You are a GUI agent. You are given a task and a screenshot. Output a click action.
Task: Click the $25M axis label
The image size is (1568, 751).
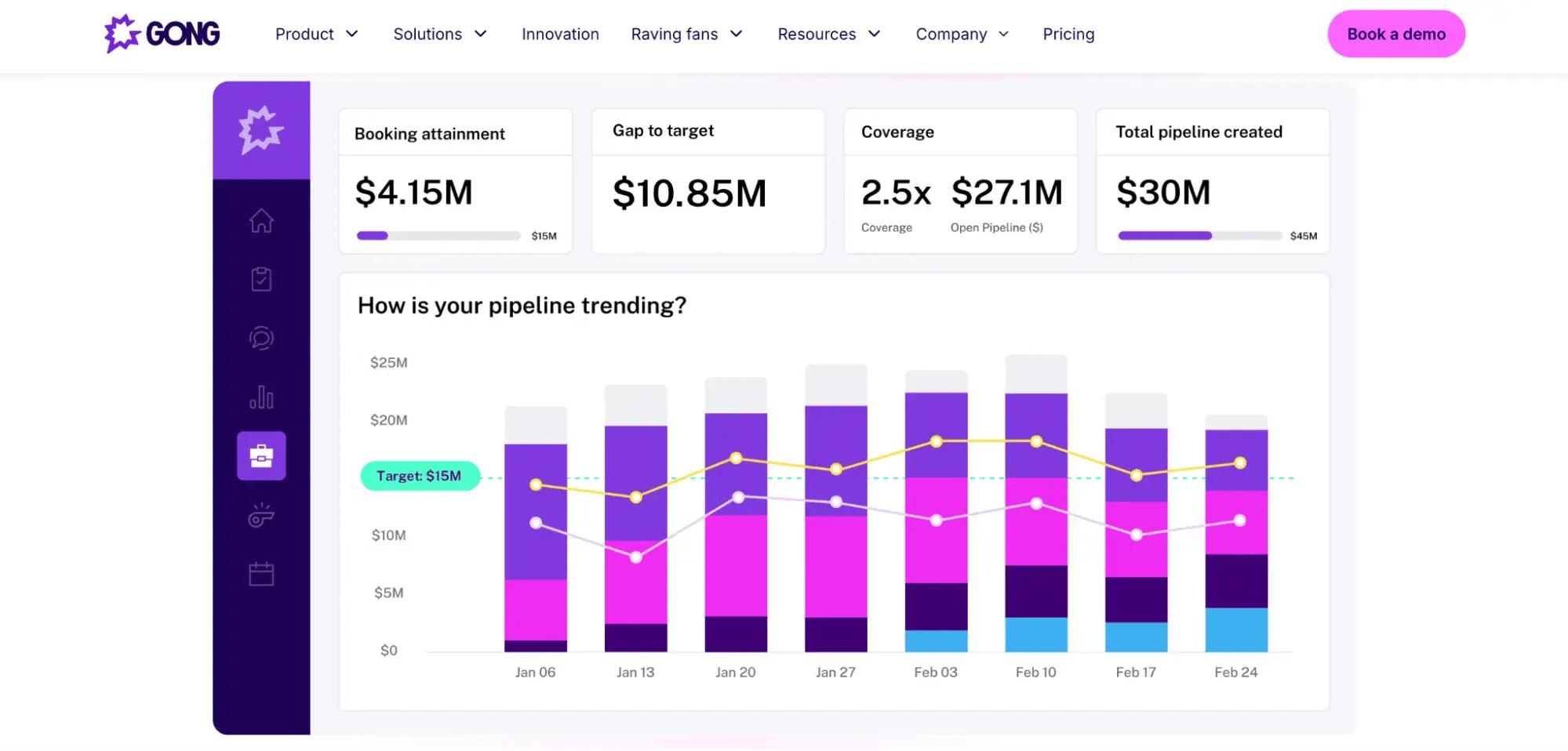click(x=389, y=363)
